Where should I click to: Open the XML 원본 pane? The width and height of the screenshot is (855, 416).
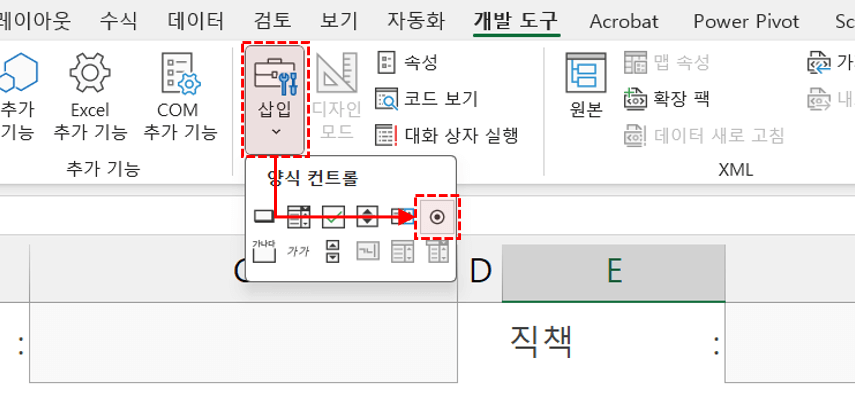[x=586, y=86]
